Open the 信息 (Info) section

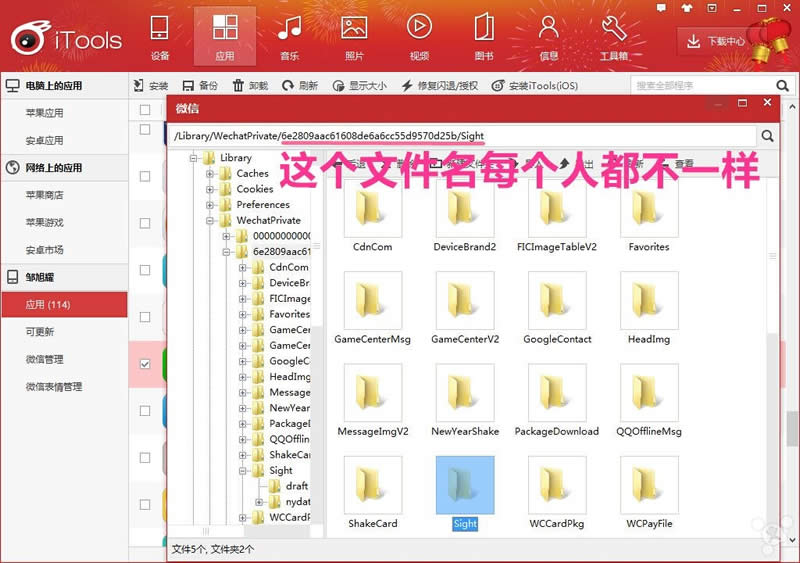pos(549,37)
